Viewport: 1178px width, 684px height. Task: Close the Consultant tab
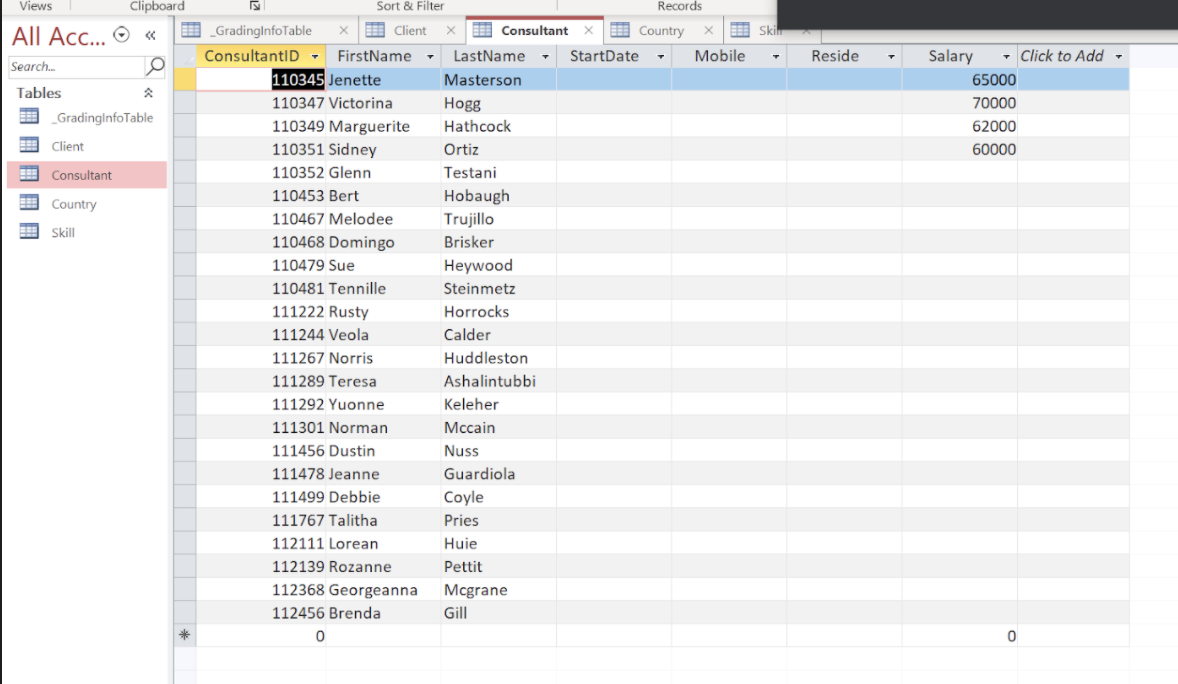[x=588, y=30]
